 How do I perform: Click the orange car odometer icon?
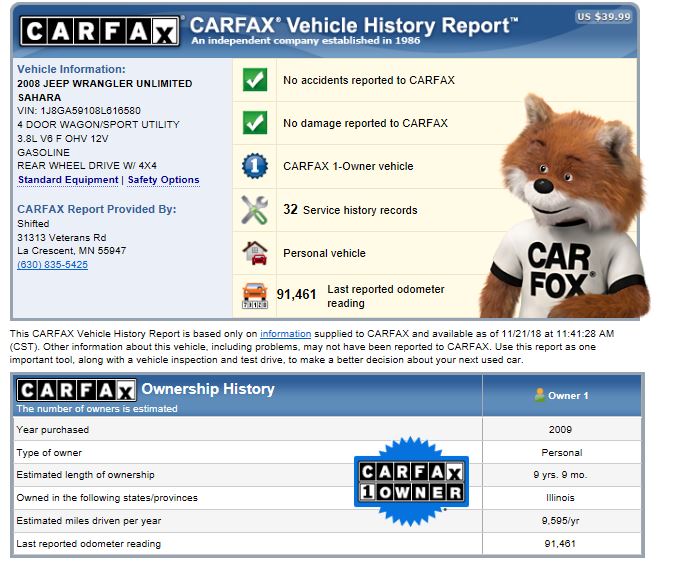[x=255, y=296]
